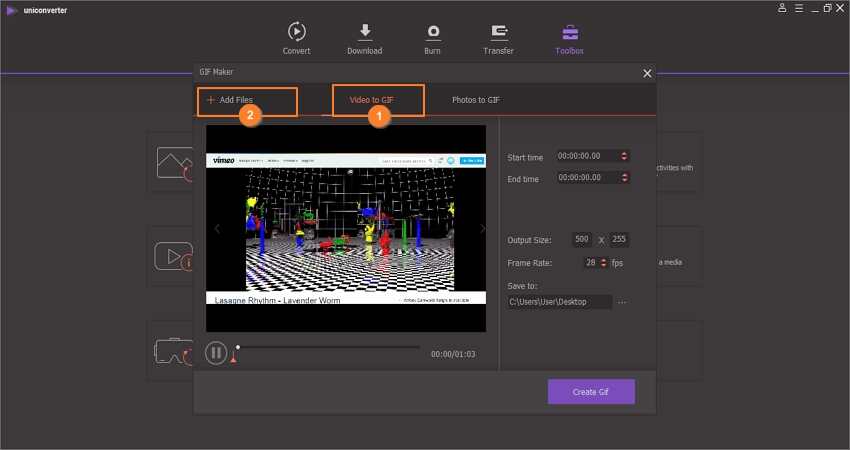Click the Output Size height field
The height and width of the screenshot is (450, 850).
point(618,240)
